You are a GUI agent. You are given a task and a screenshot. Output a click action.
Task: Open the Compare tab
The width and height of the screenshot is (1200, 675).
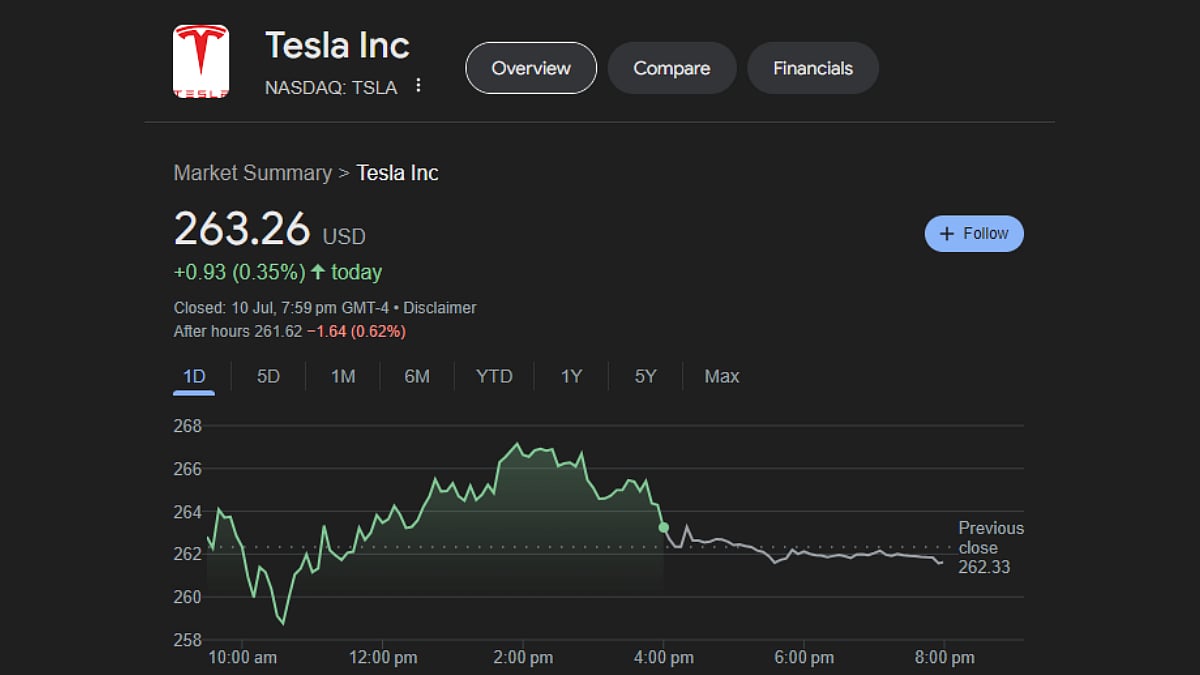coord(671,68)
